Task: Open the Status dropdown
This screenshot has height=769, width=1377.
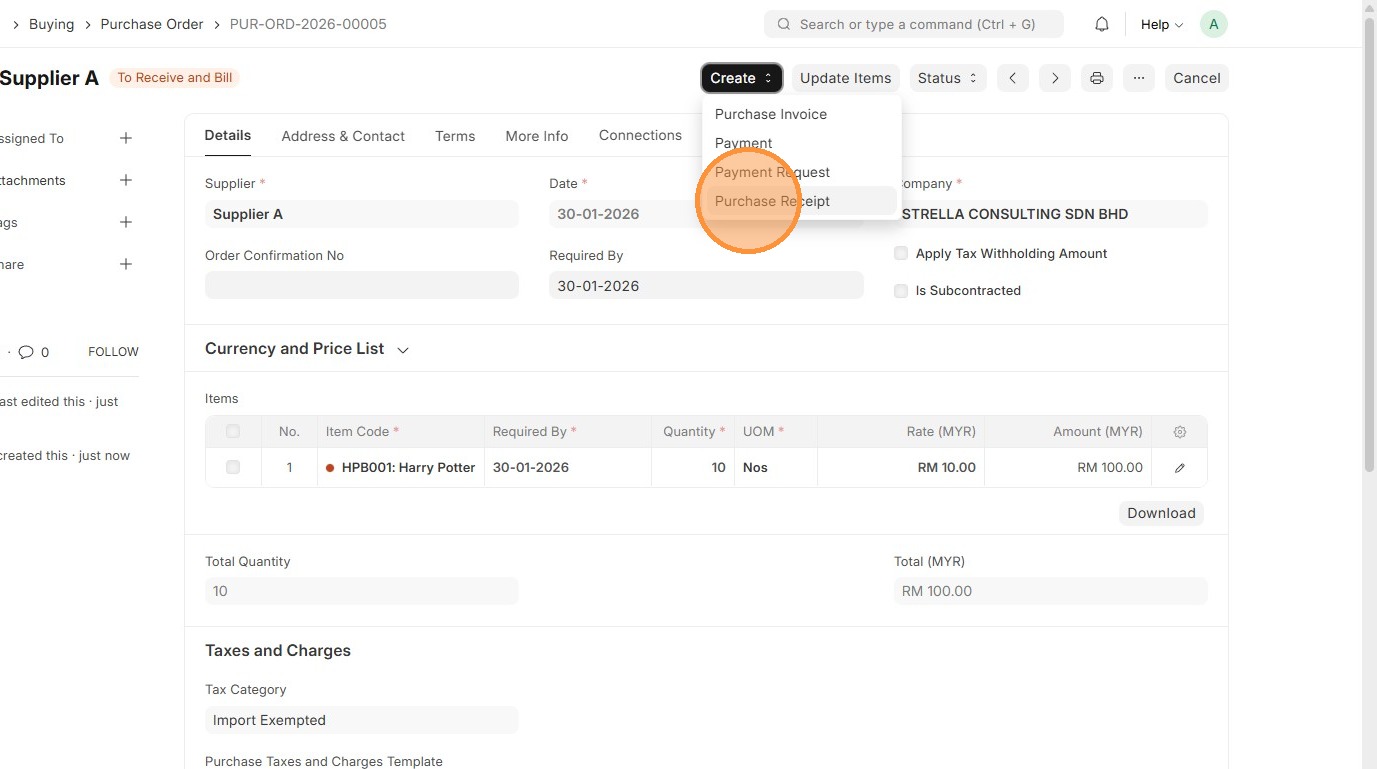Action: click(x=948, y=78)
